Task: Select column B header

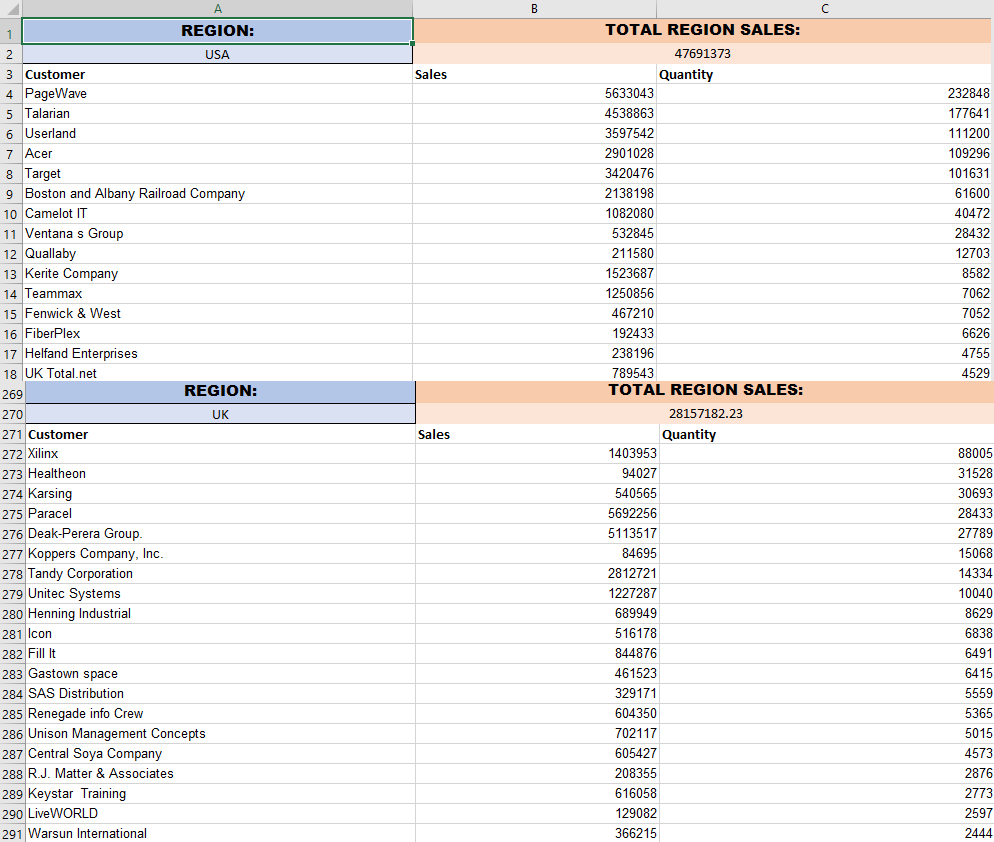Action: pos(534,8)
